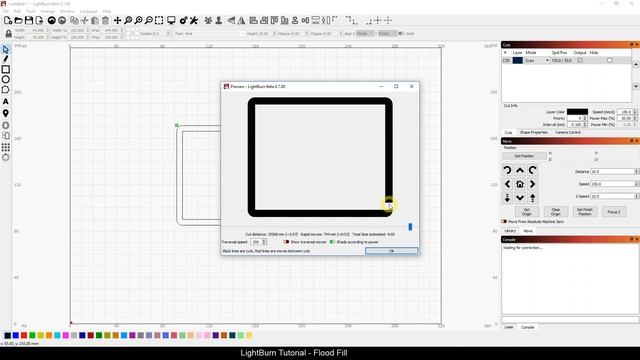Pick the red swatch in the color palette

point(24,336)
